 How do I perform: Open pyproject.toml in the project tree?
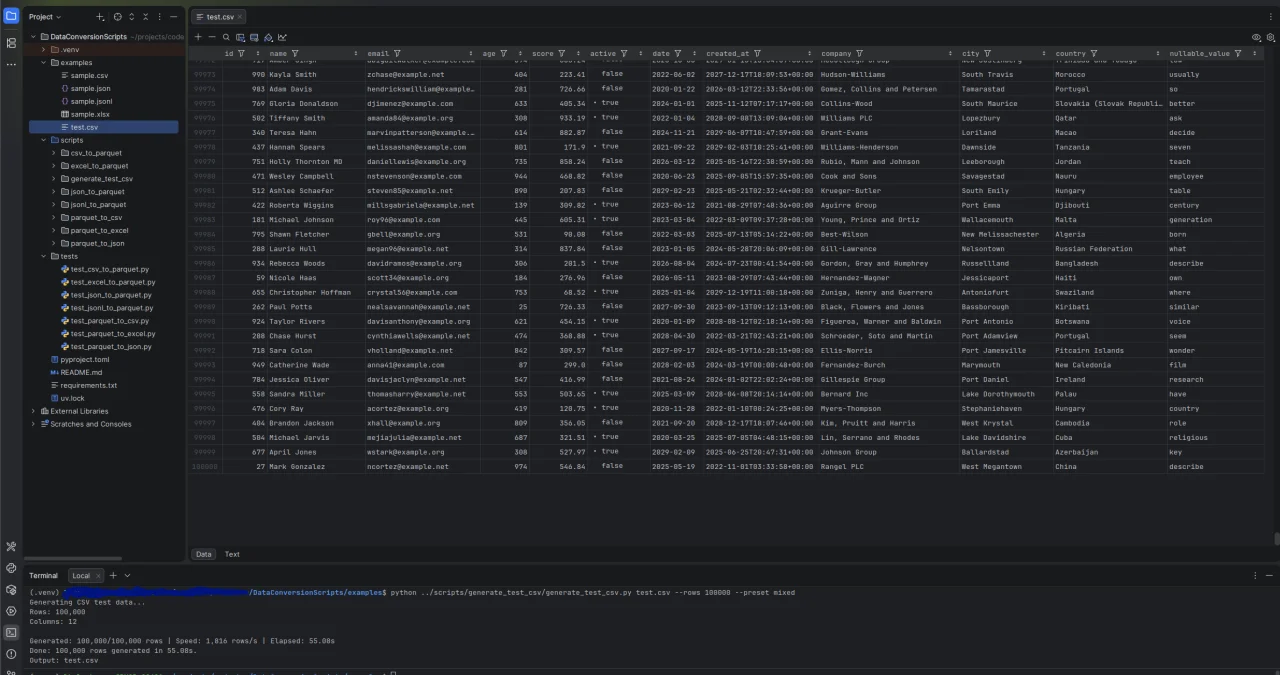84,359
